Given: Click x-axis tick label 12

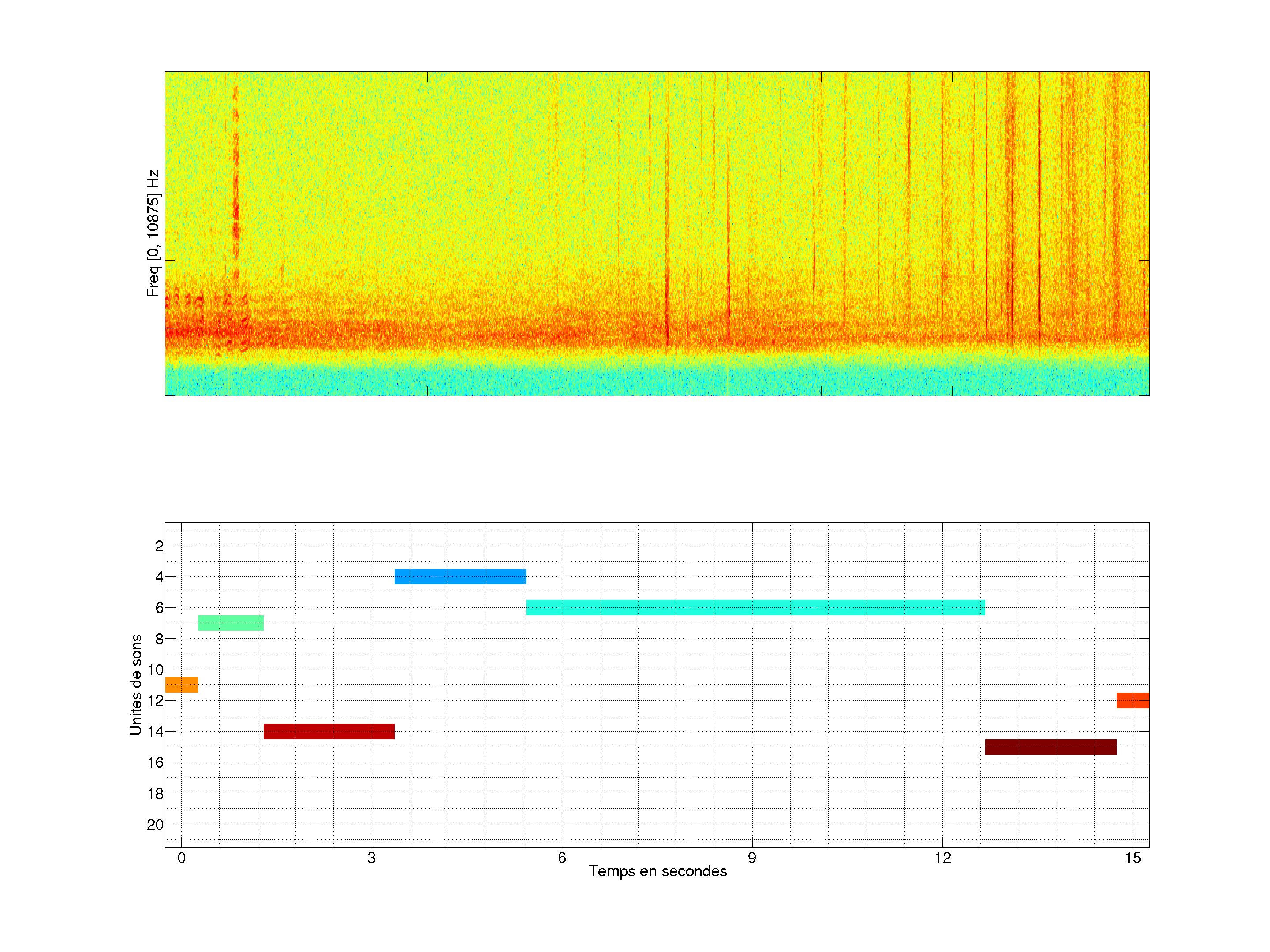Looking at the screenshot, I should (942, 859).
